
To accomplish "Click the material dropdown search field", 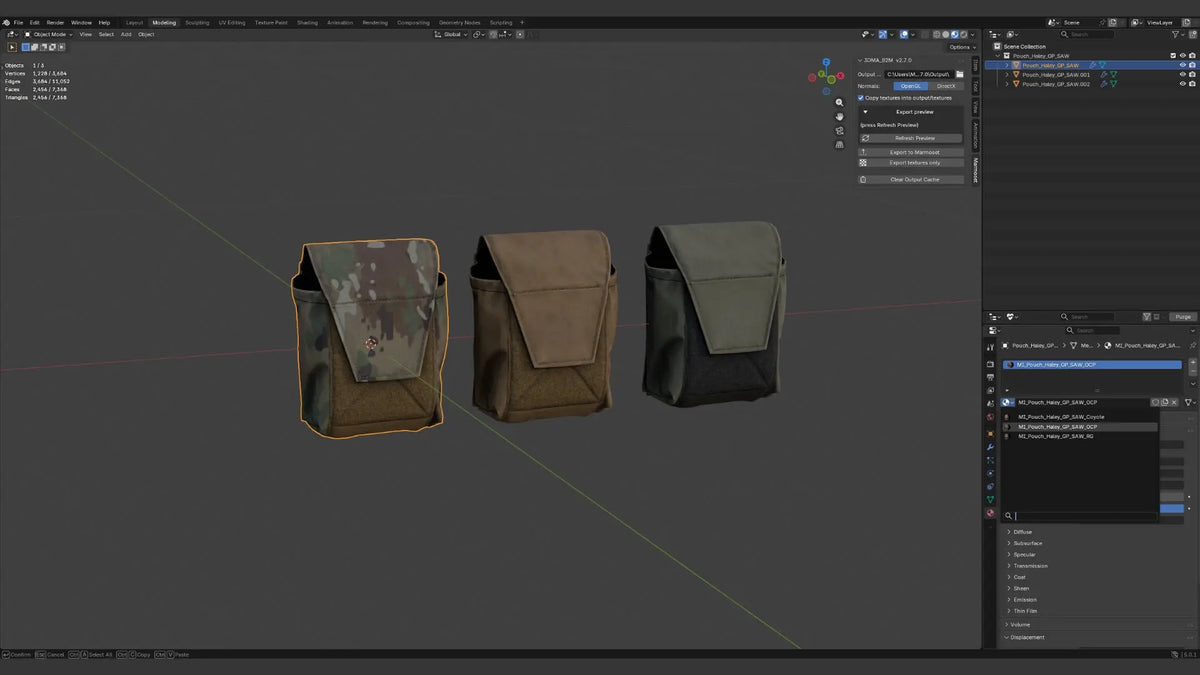I will pos(1085,516).
